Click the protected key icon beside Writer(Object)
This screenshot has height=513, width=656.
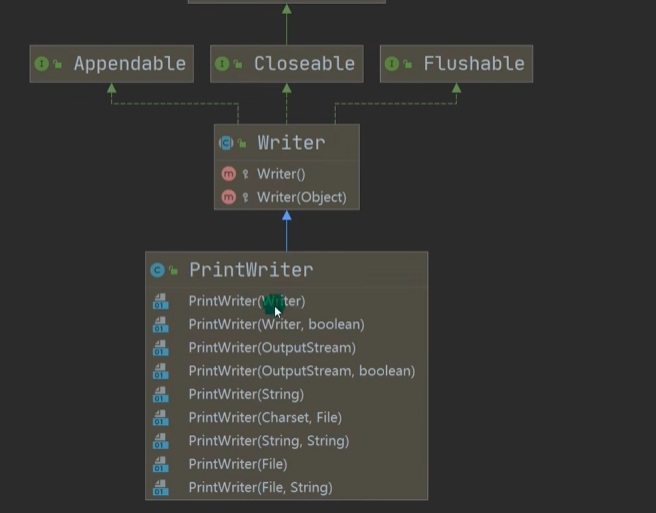pyautogui.click(x=246, y=197)
